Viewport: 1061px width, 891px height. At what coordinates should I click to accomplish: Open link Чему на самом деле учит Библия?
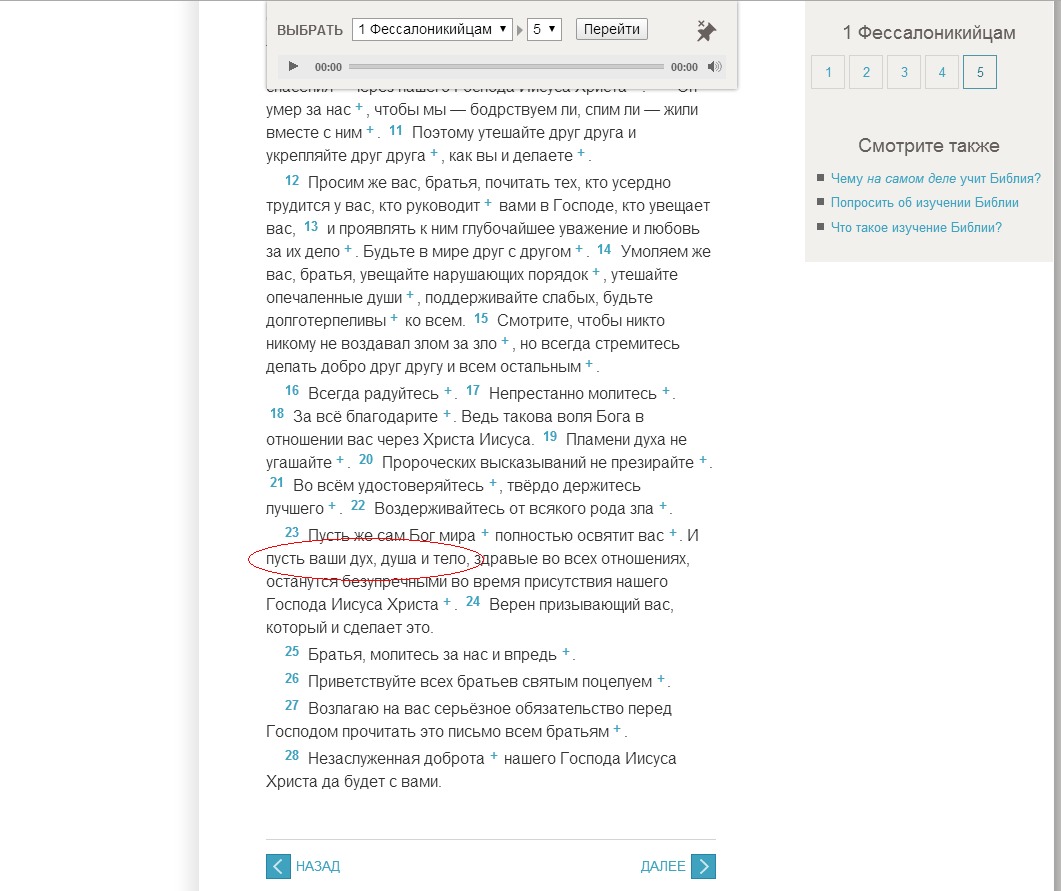pyautogui.click(x=935, y=179)
